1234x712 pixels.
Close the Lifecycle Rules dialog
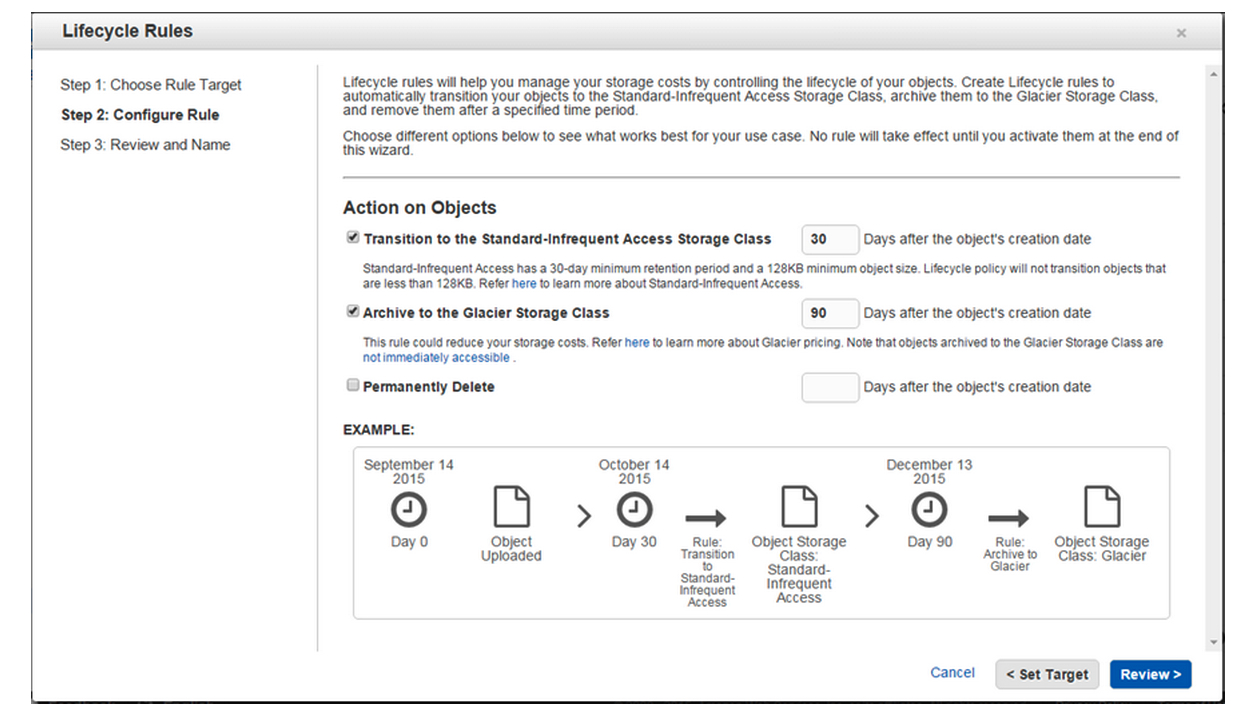pos(1181,33)
